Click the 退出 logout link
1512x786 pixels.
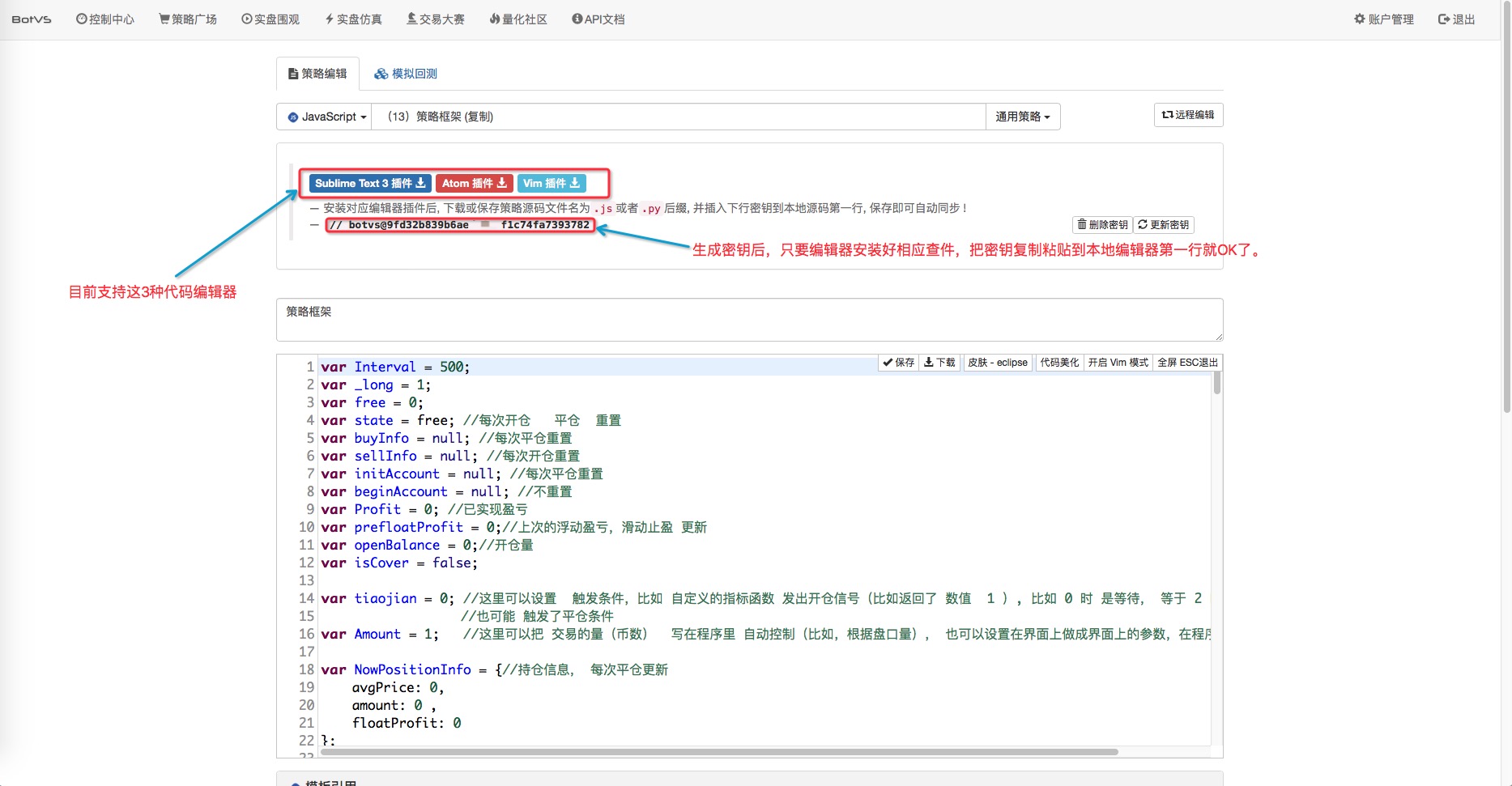pos(1457,19)
